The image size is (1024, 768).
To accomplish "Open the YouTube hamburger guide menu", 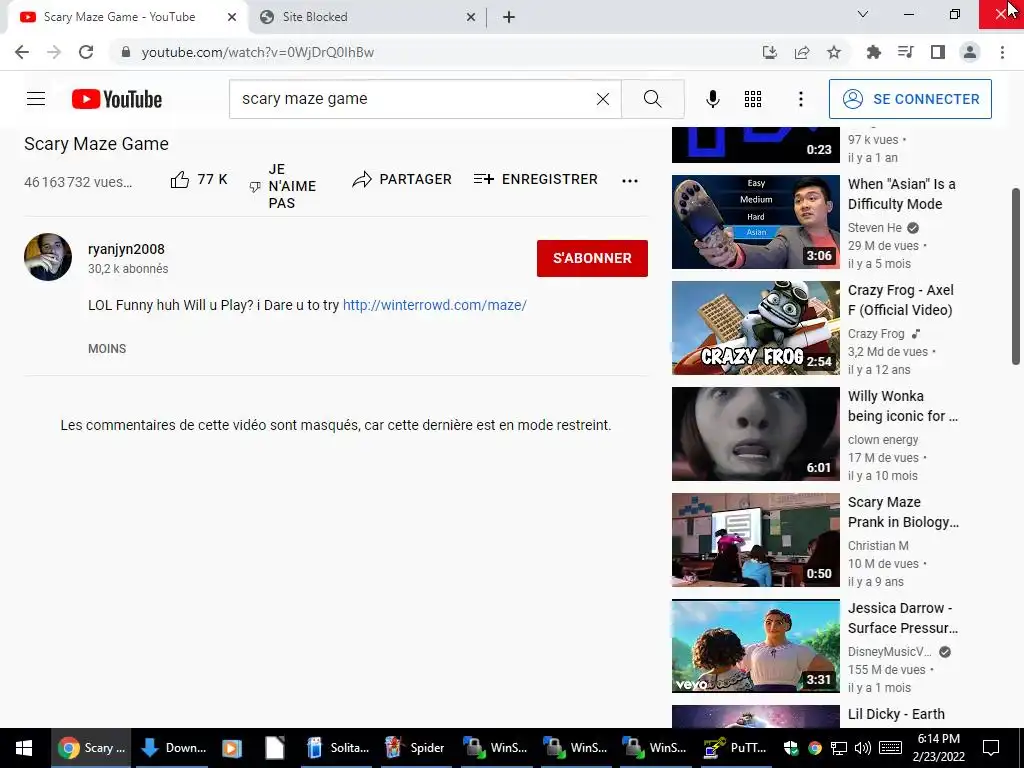I will click(36, 99).
